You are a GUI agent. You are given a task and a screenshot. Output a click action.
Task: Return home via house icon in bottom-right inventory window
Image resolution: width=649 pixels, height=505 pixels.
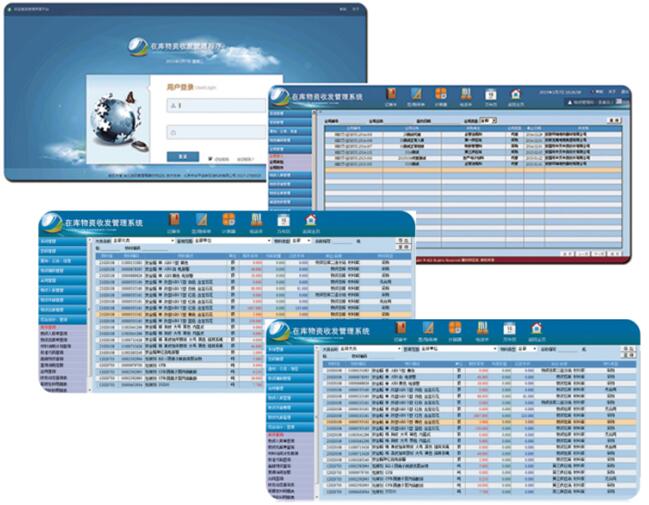pyautogui.click(x=536, y=329)
